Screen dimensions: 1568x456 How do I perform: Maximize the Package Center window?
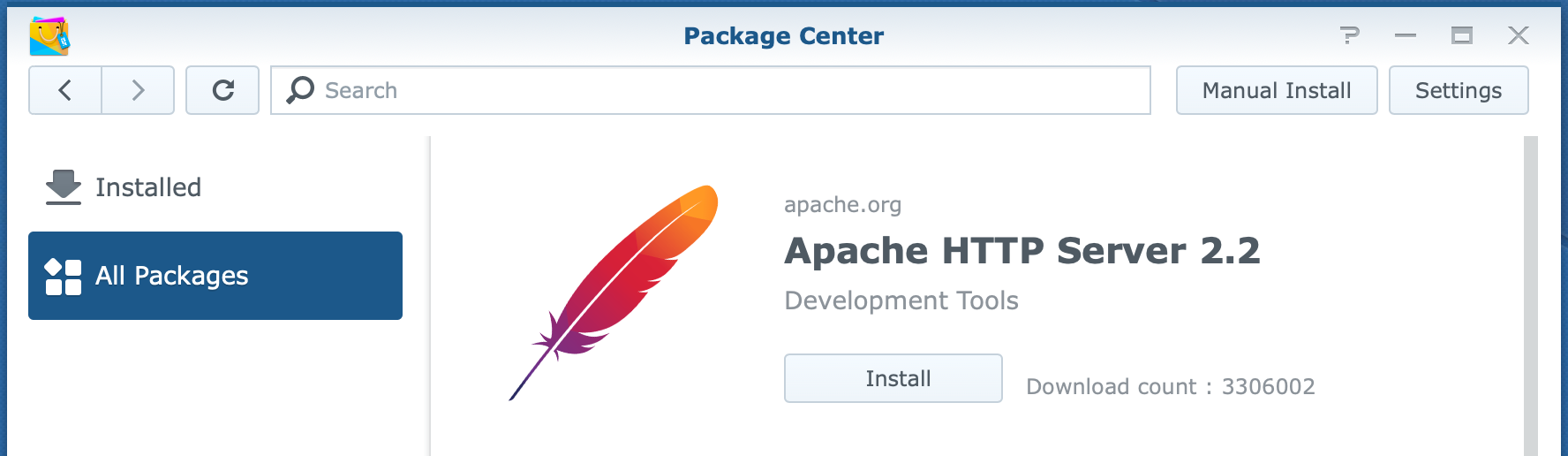pos(1462,35)
